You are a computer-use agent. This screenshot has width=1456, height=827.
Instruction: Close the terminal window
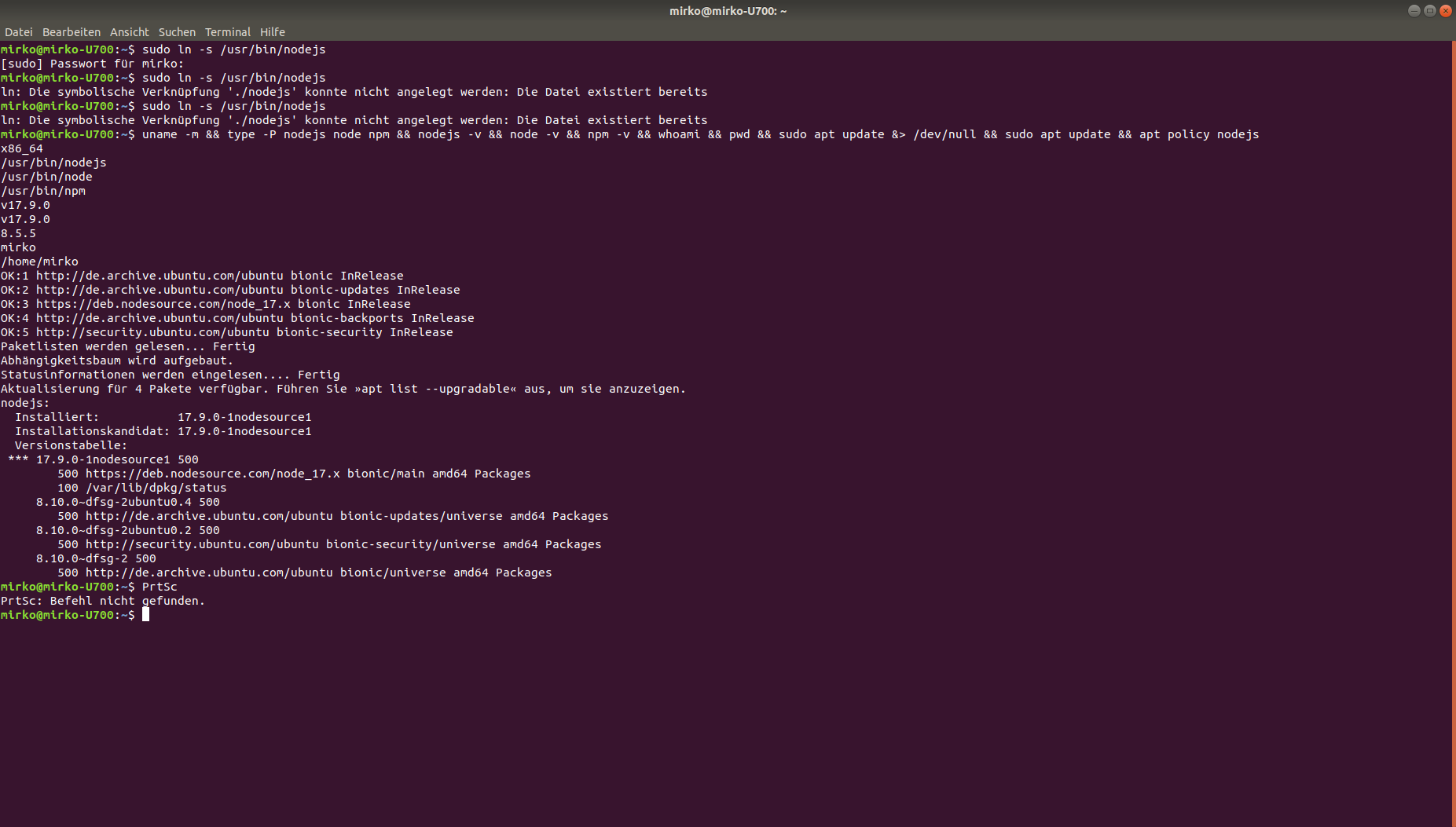click(1446, 10)
